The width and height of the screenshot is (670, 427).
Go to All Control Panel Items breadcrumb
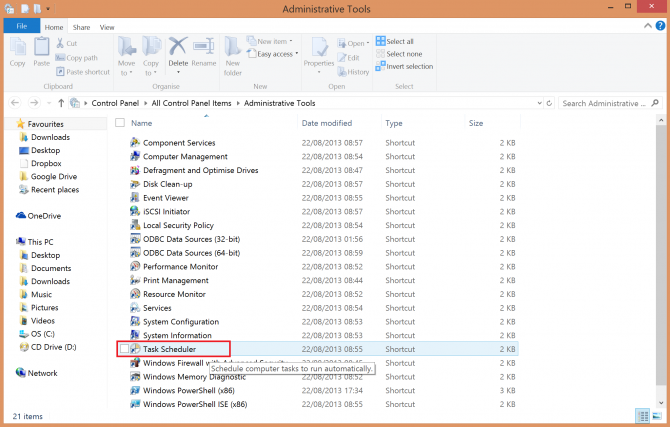point(191,103)
